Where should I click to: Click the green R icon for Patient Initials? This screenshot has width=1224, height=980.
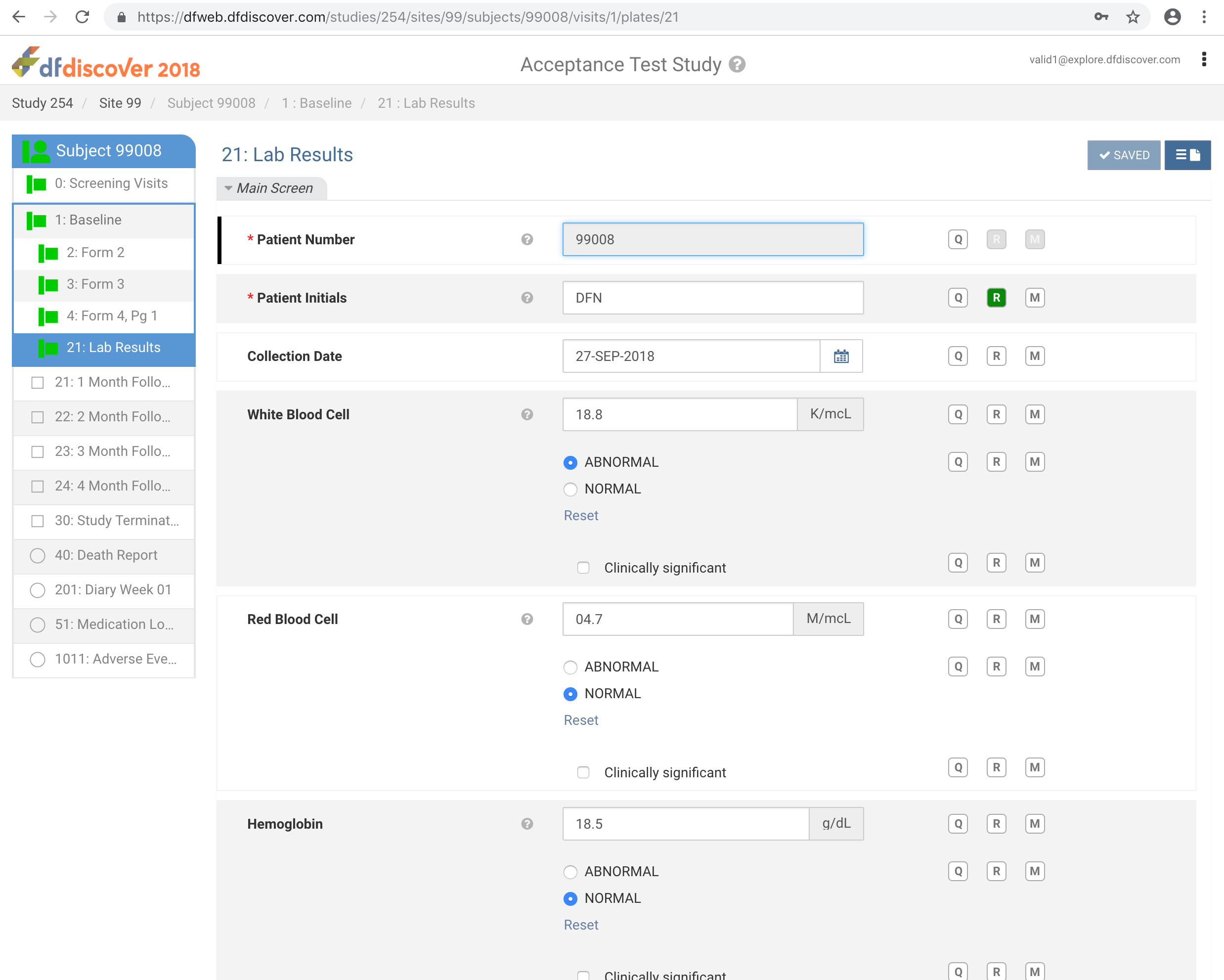996,298
